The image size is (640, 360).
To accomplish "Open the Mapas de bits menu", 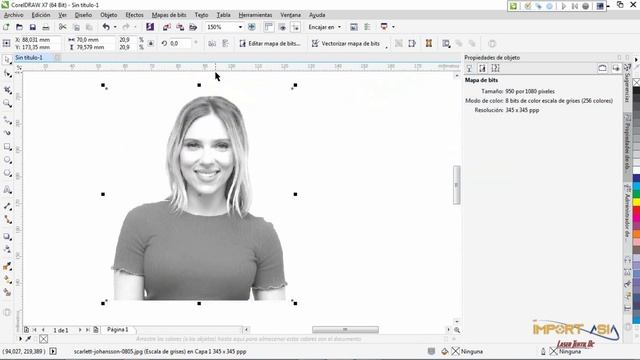I will (169, 15).
